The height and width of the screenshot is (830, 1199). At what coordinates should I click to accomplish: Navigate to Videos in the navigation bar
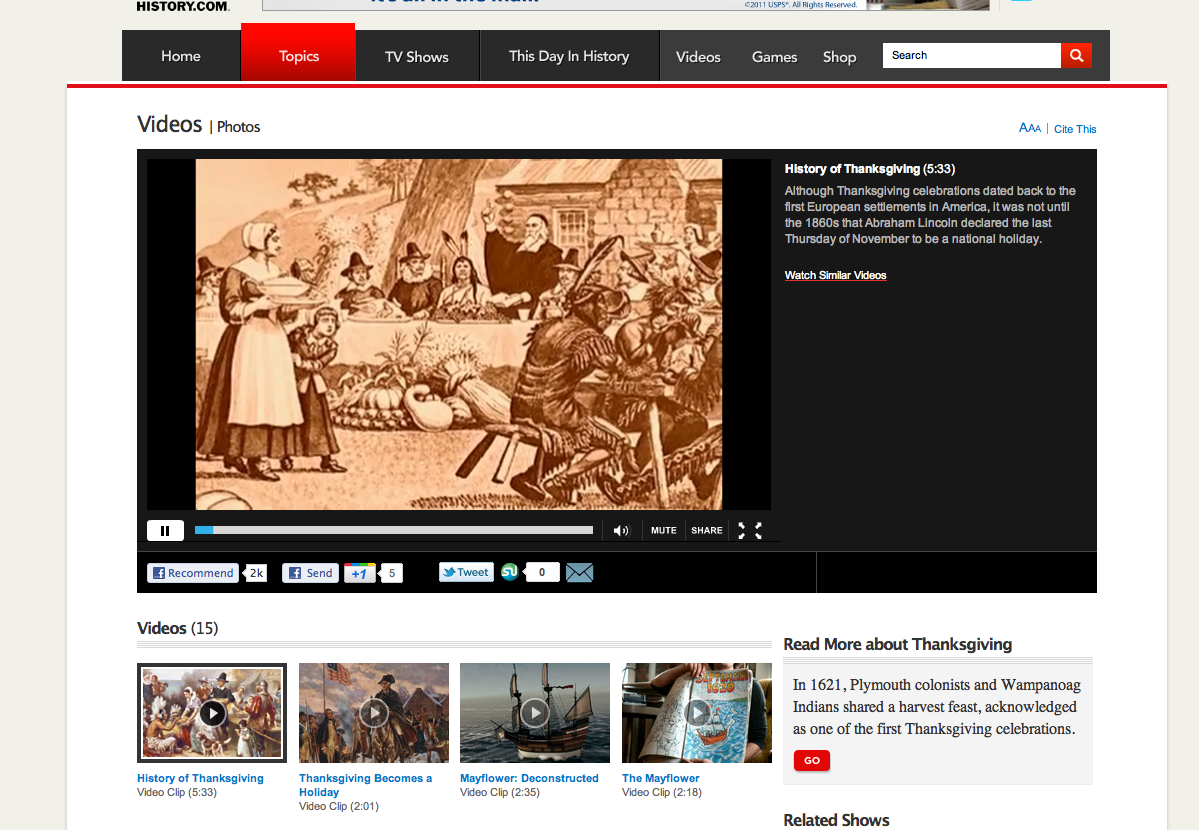[x=698, y=57]
